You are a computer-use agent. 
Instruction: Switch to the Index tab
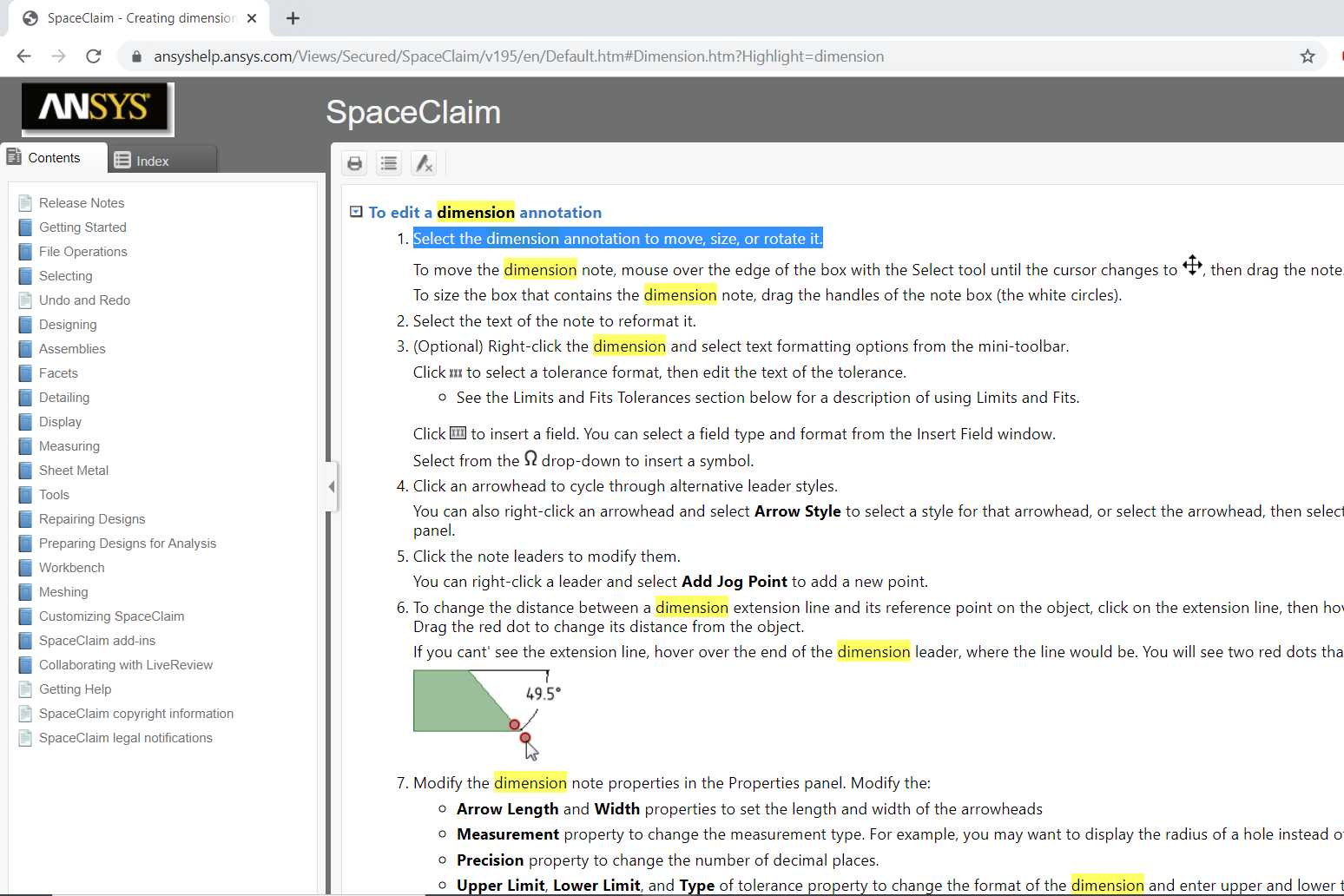tap(161, 161)
